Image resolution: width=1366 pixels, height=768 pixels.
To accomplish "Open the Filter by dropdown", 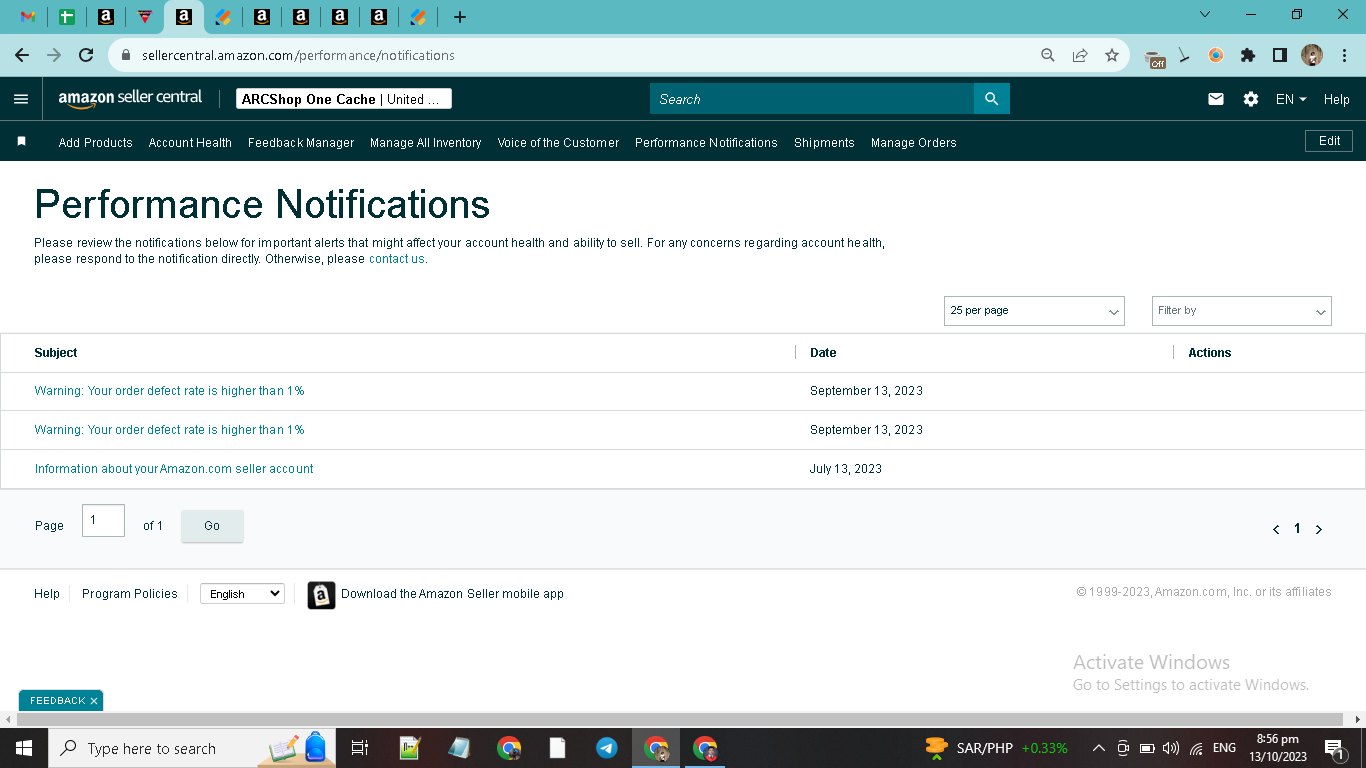I will tap(1242, 311).
